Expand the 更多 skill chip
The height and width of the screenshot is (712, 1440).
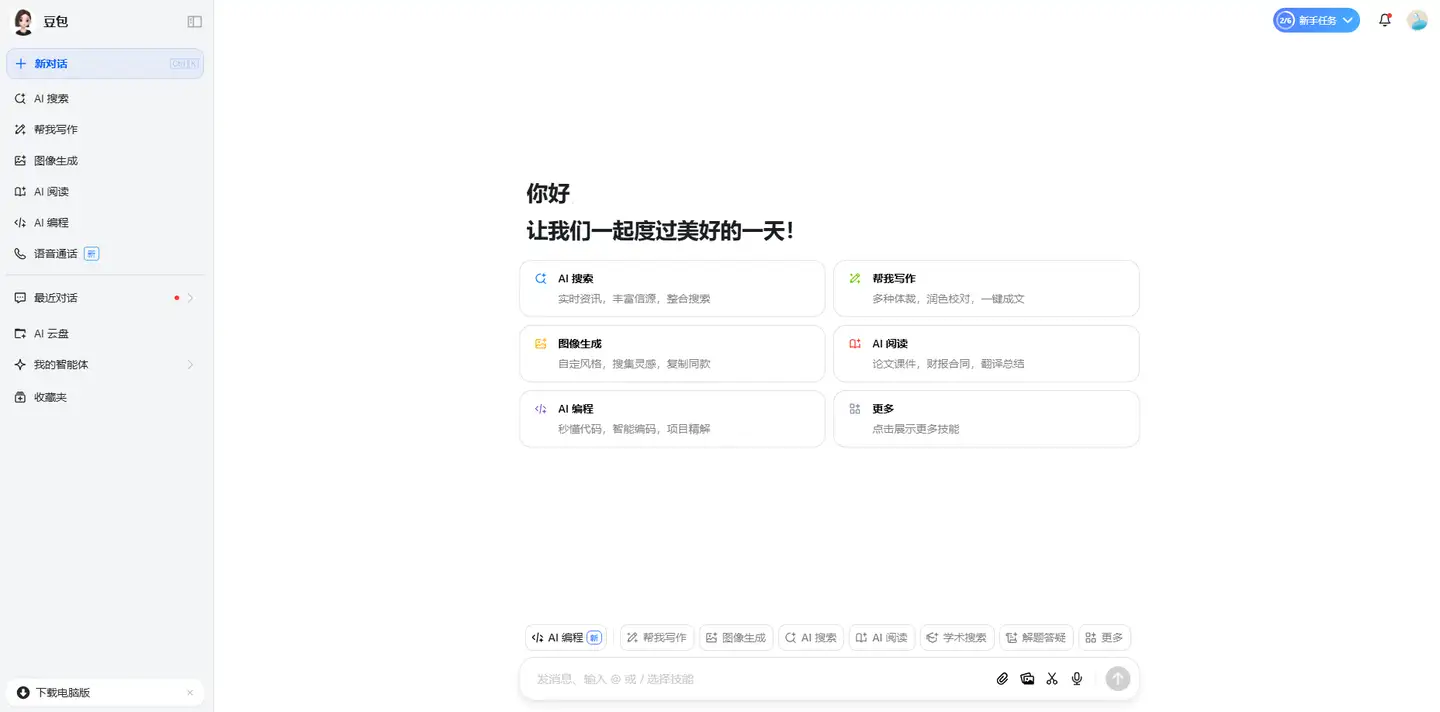click(1104, 638)
